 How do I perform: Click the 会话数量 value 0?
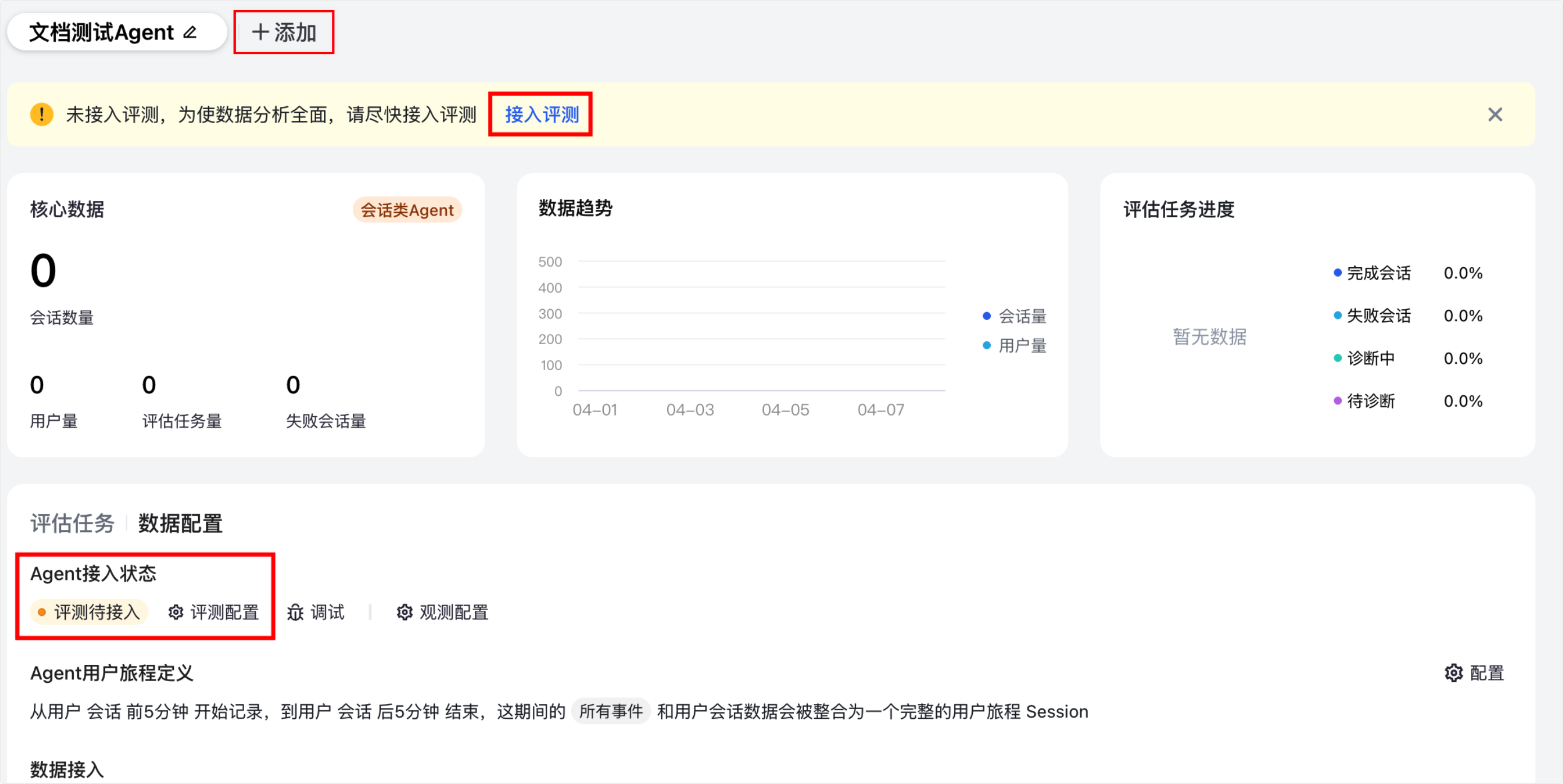(x=43, y=271)
